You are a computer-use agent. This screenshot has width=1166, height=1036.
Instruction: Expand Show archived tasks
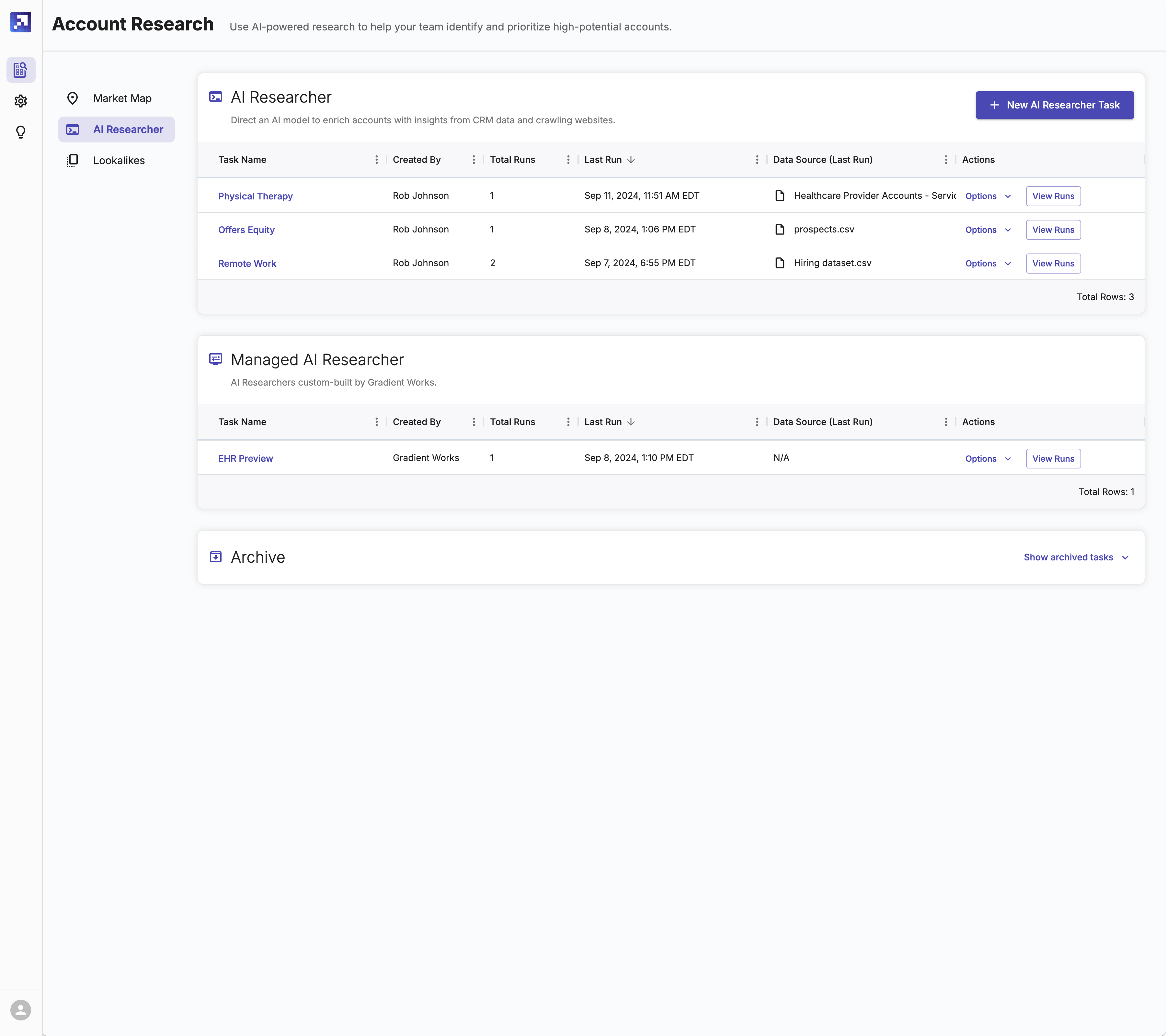click(1075, 557)
